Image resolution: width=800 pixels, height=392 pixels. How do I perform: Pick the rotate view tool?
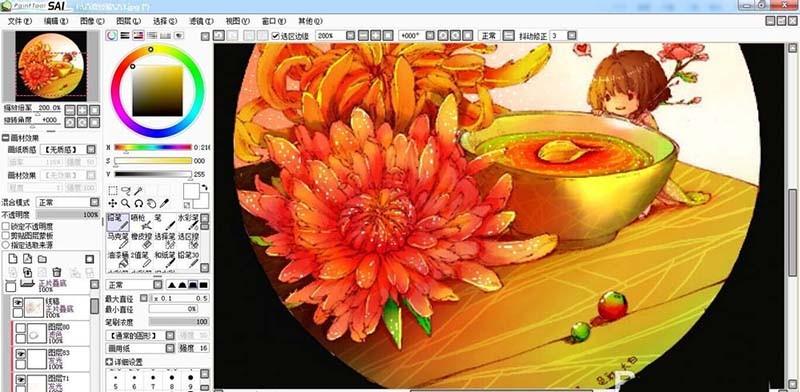138,203
